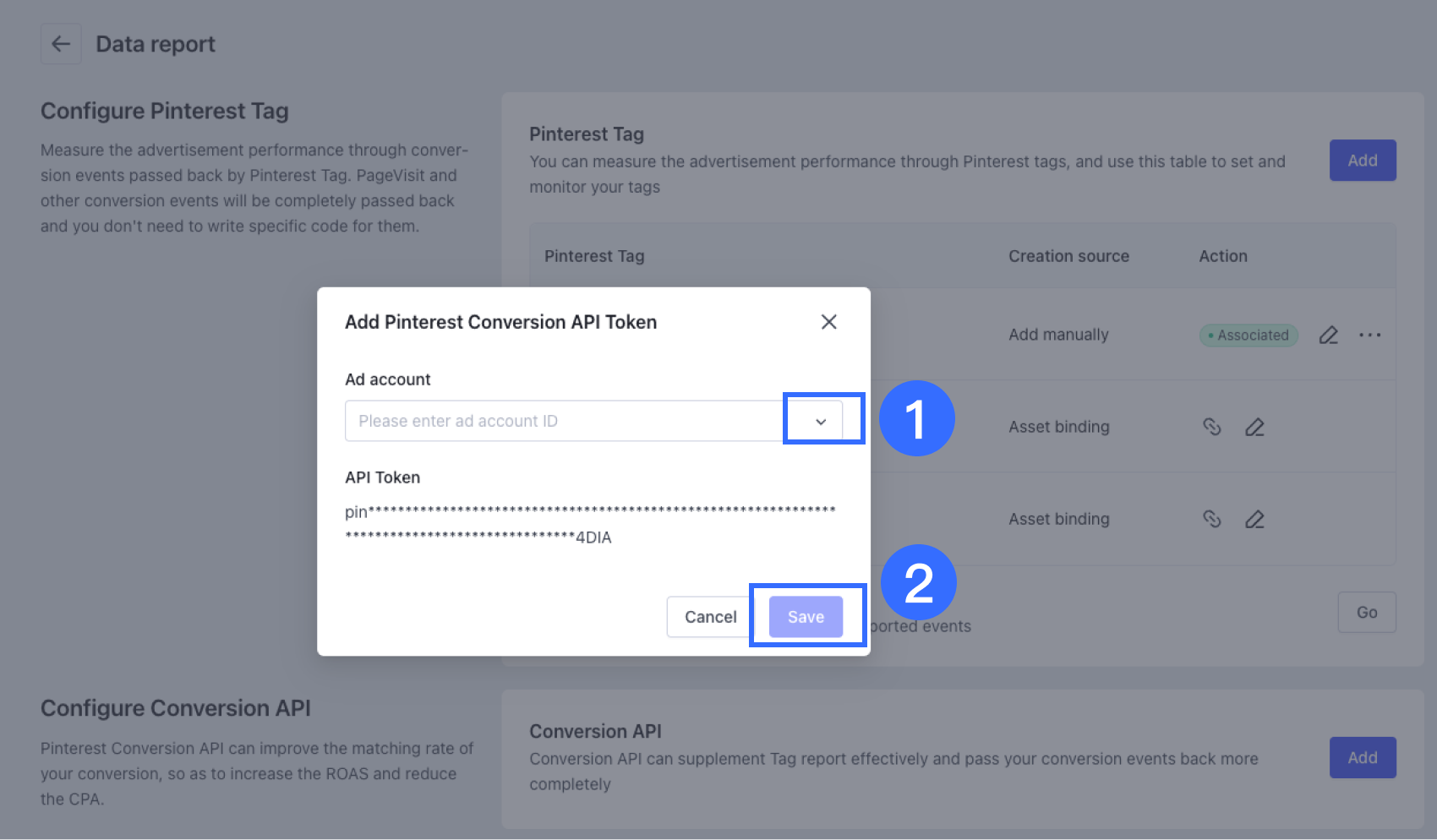Click Add in the Conversion API section

tap(1362, 757)
